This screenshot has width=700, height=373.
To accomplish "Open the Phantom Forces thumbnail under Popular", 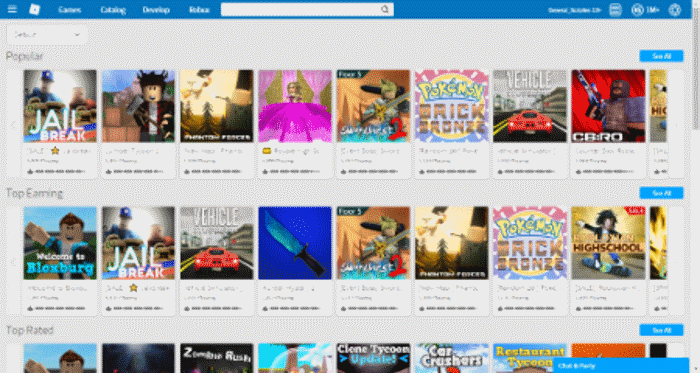I will 217,106.
